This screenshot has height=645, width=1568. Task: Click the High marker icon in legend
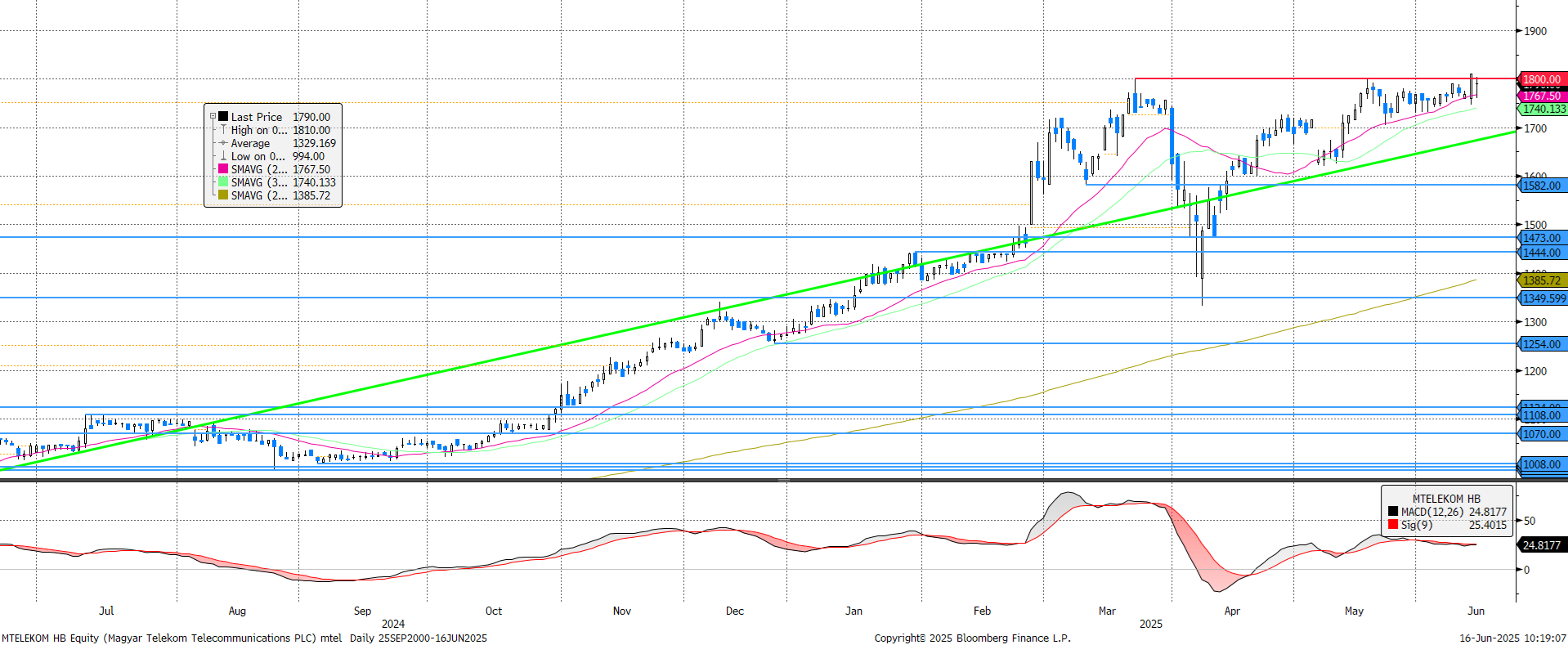223,130
